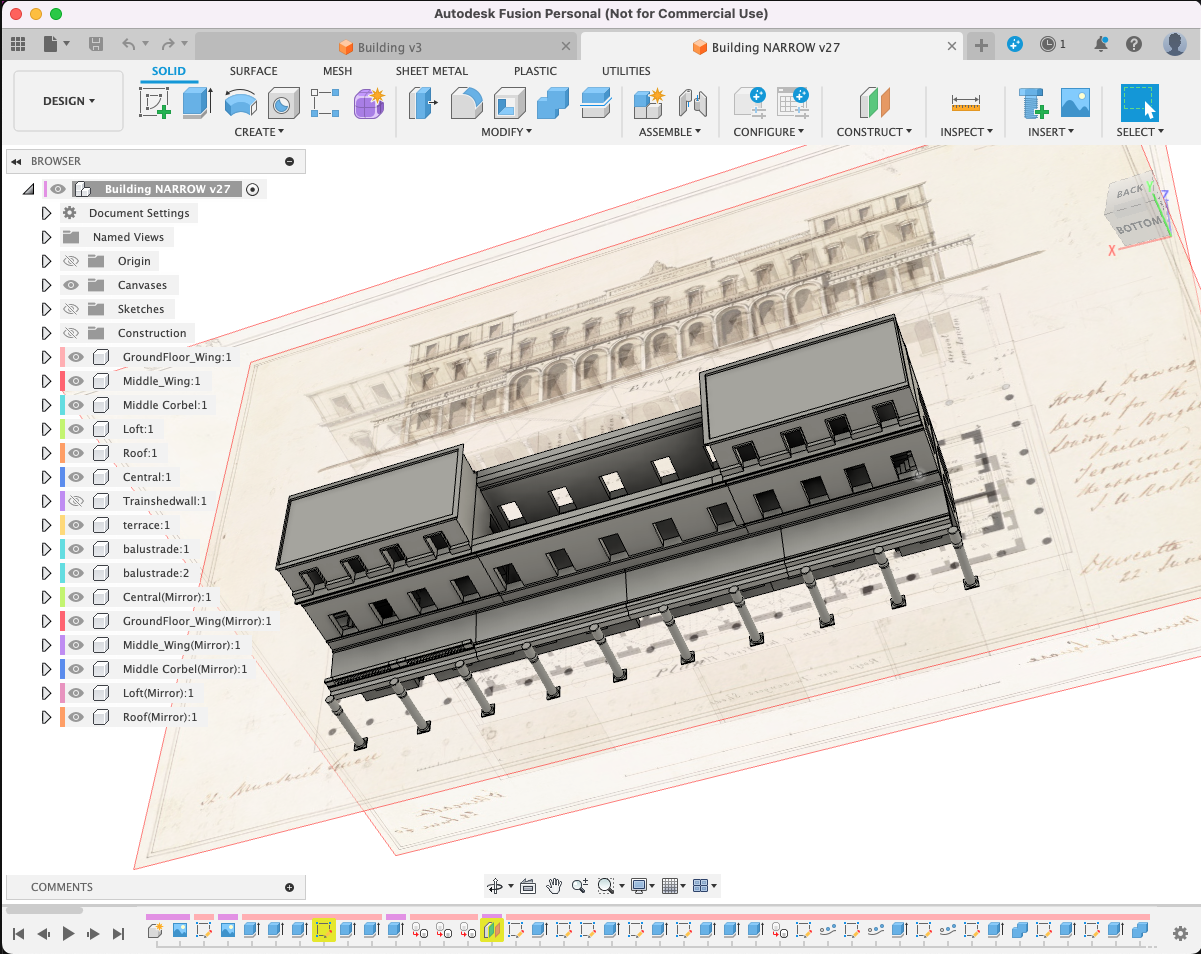Select the Revolve tool in Create

pyautogui.click(x=240, y=102)
